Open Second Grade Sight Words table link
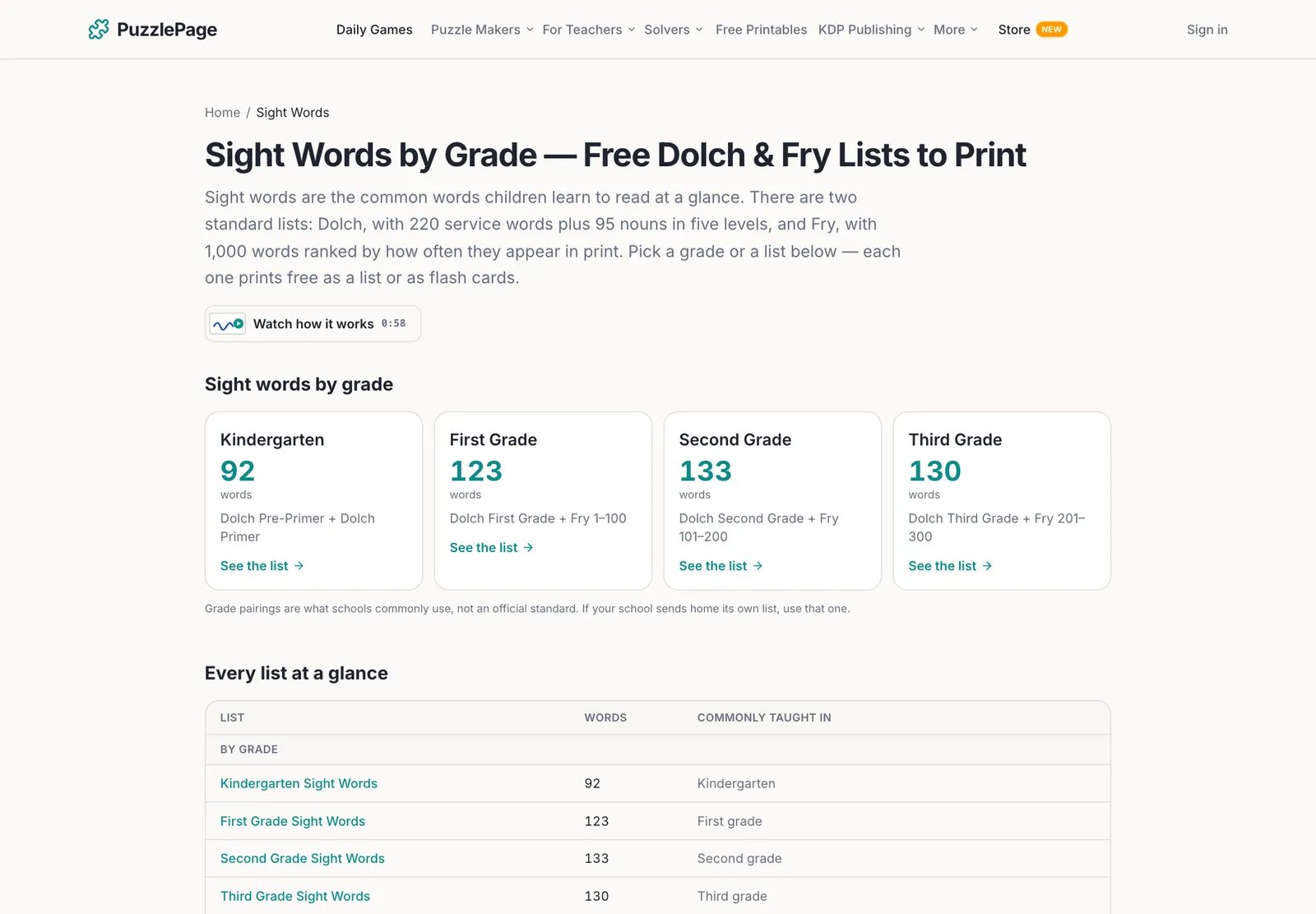This screenshot has height=914, width=1316. [303, 858]
